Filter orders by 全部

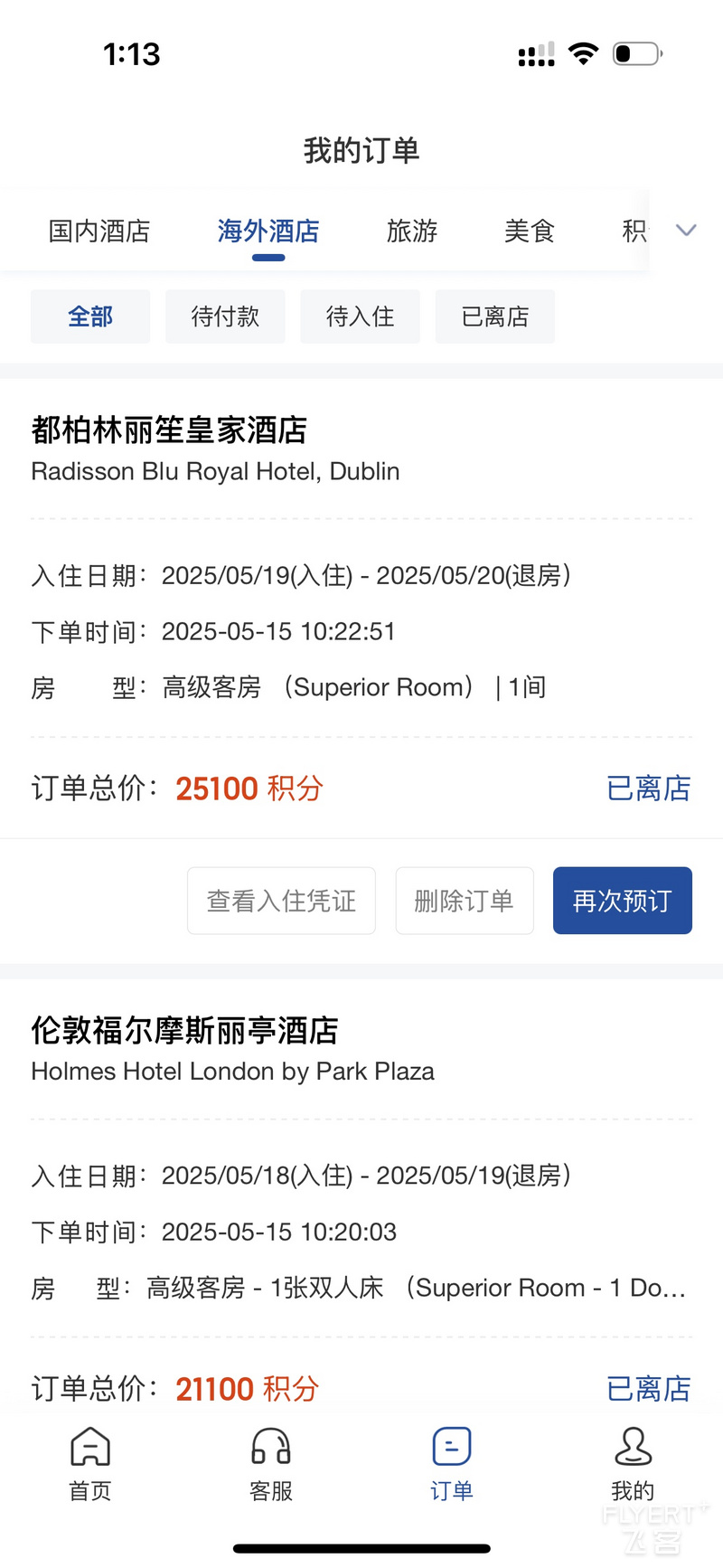[x=90, y=316]
